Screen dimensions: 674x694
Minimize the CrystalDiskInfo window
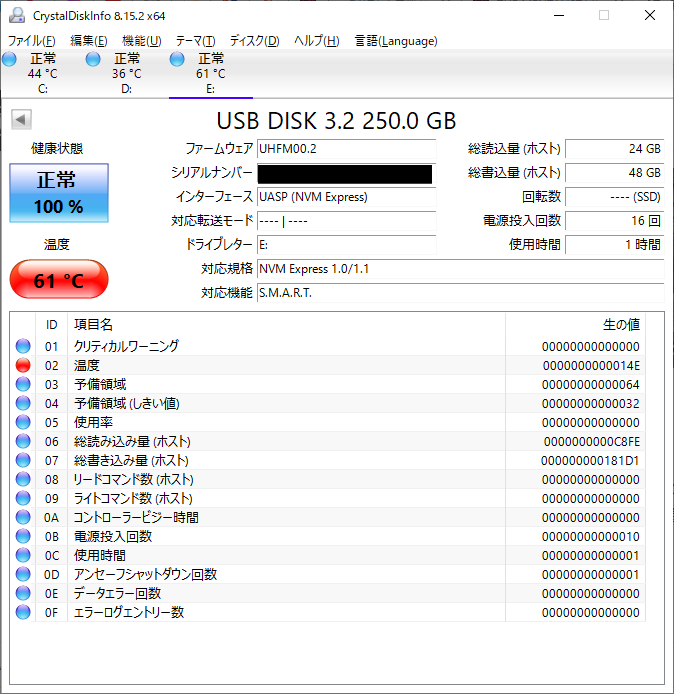tap(559, 15)
